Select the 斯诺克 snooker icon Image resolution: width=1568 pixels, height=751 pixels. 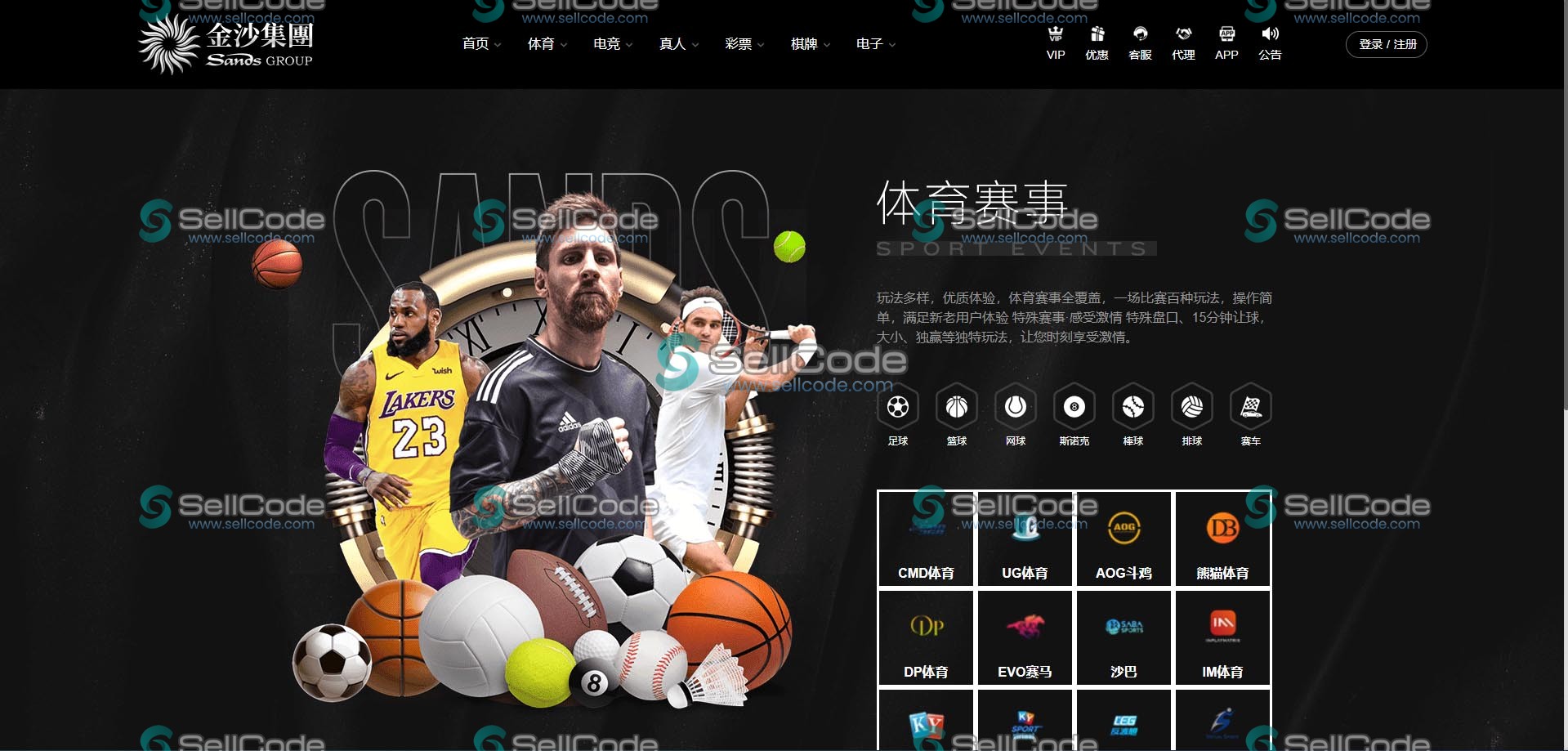tap(1074, 407)
